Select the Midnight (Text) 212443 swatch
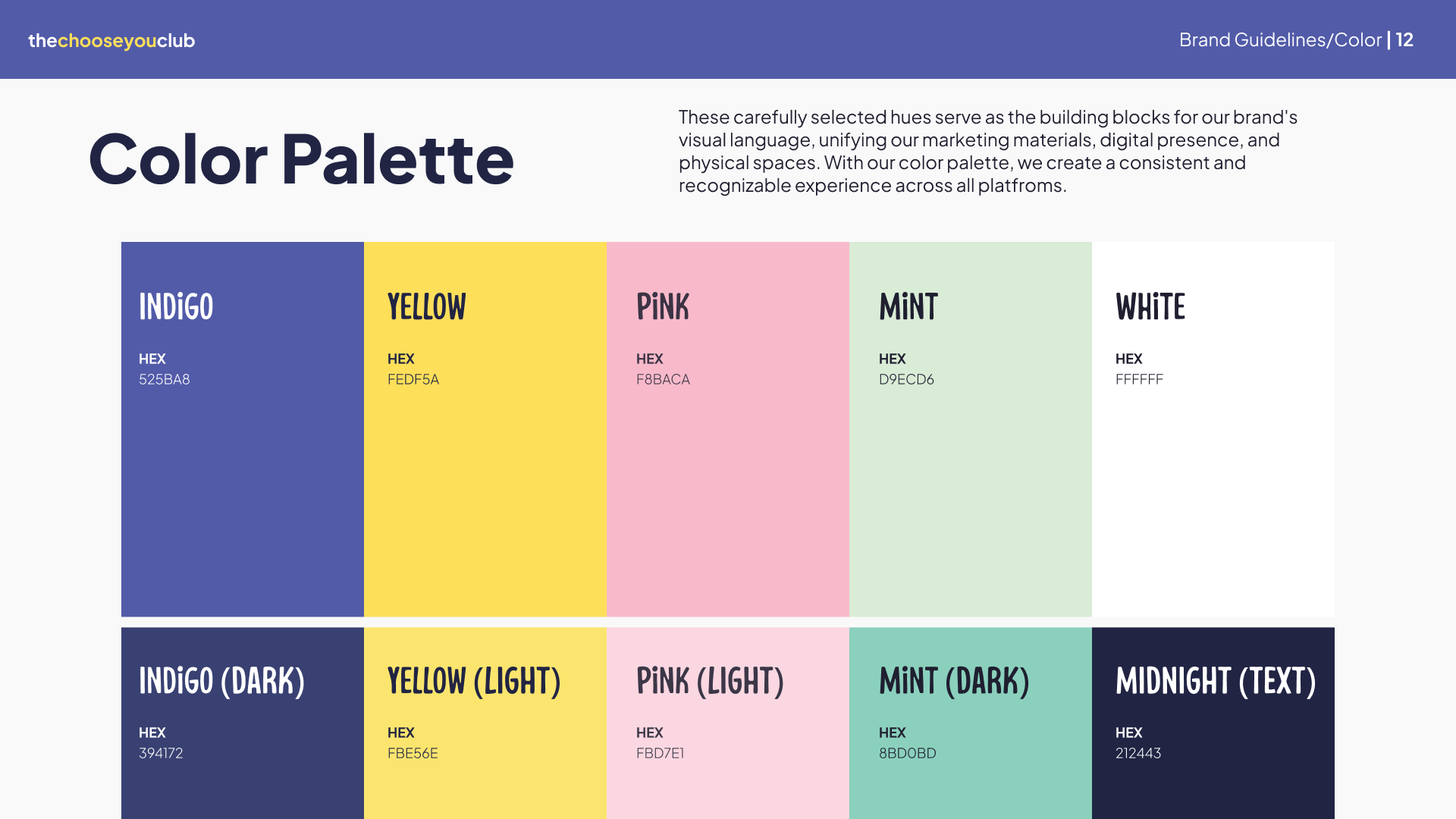Screen dimensions: 1456x819 (1213, 723)
